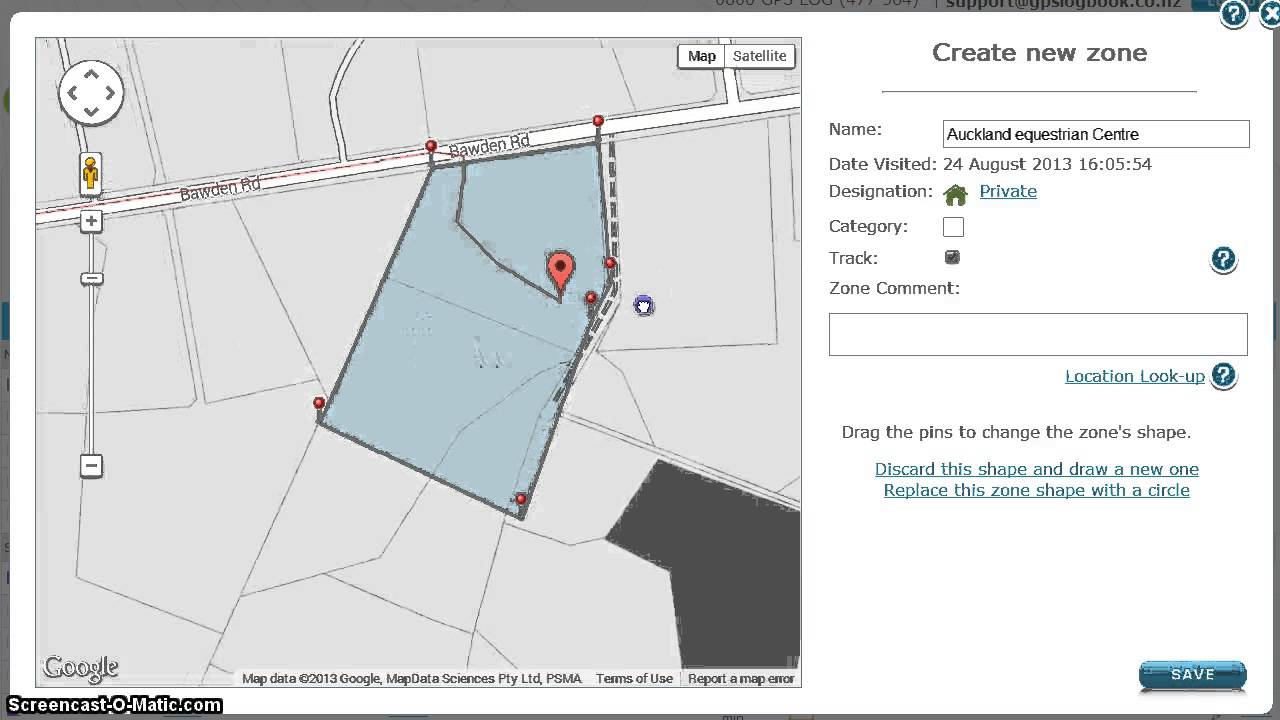Click the Google logo on map
This screenshot has height=720, width=1280.
tap(80, 667)
